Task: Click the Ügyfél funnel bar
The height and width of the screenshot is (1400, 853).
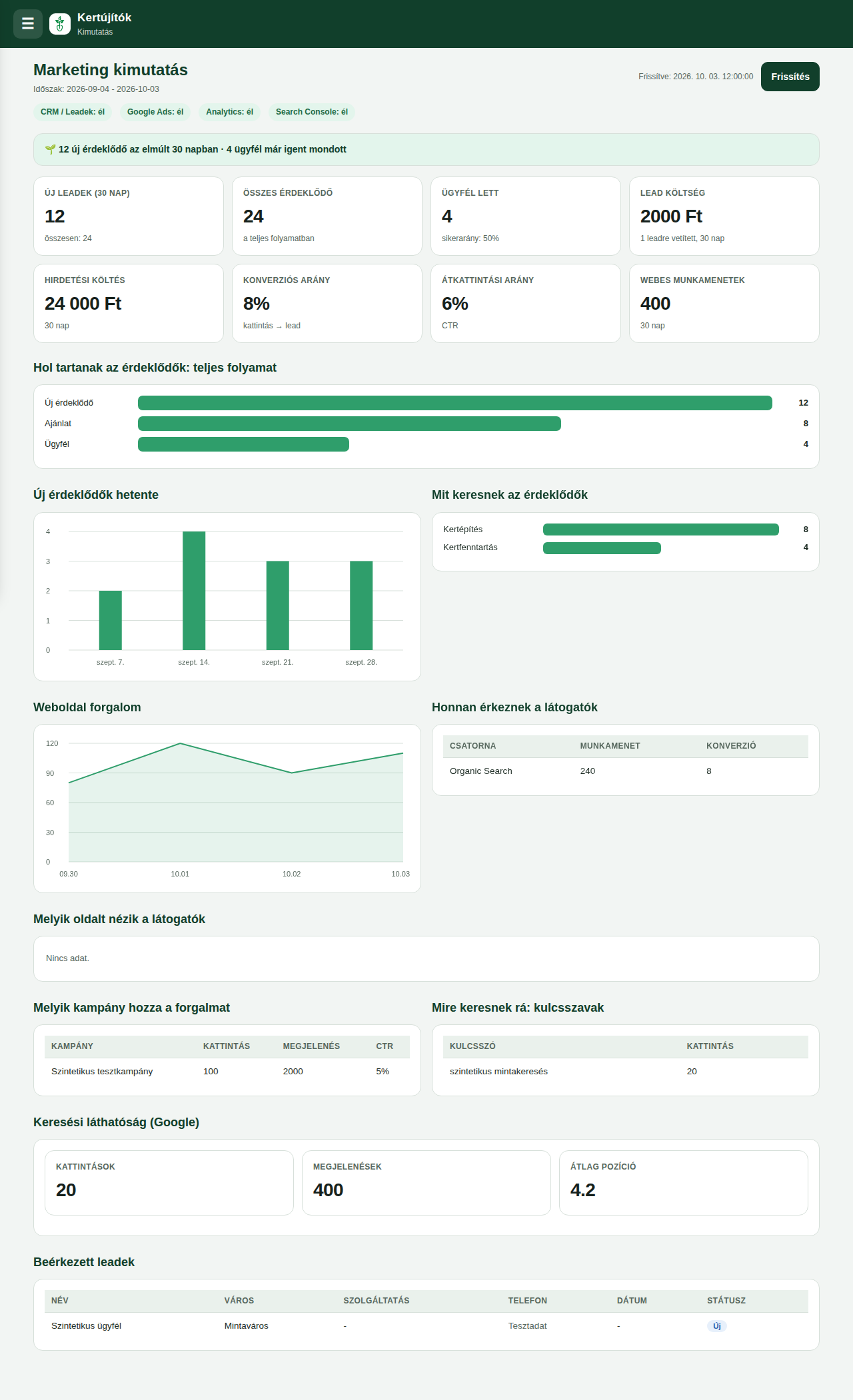Action: point(243,444)
